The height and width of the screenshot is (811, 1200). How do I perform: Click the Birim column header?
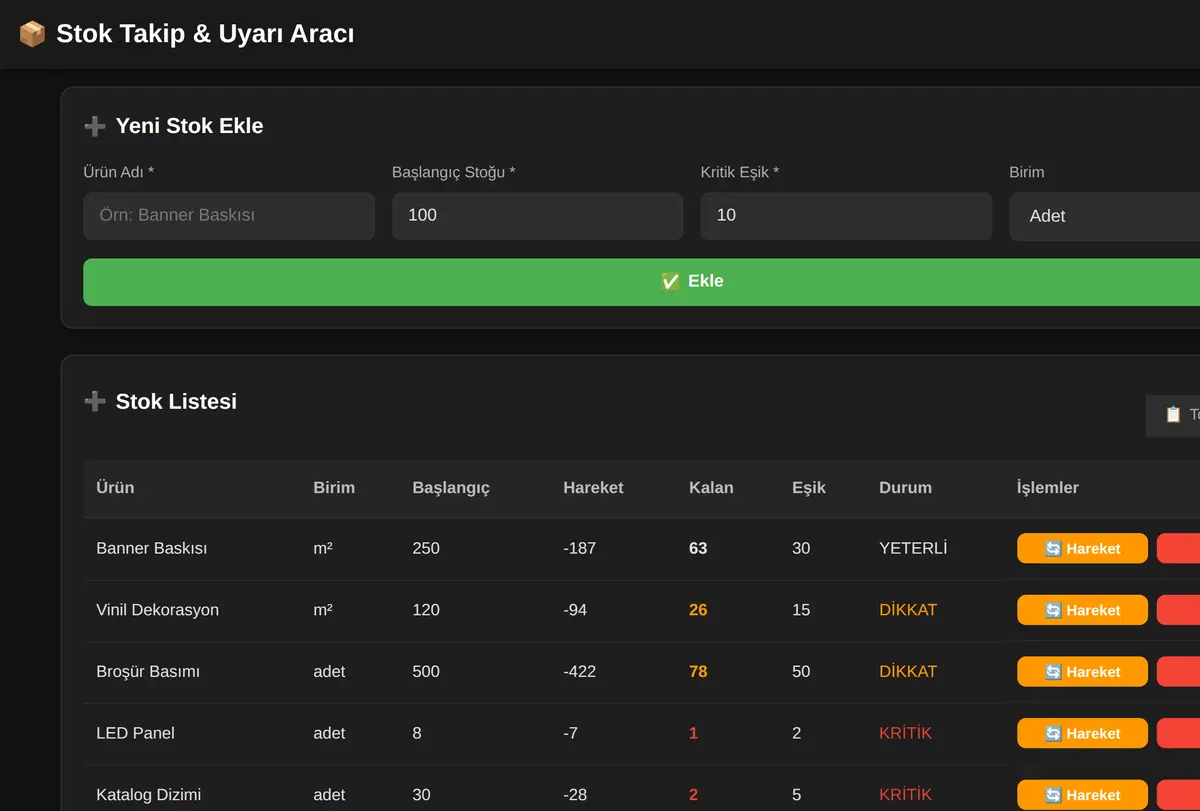[x=334, y=488]
